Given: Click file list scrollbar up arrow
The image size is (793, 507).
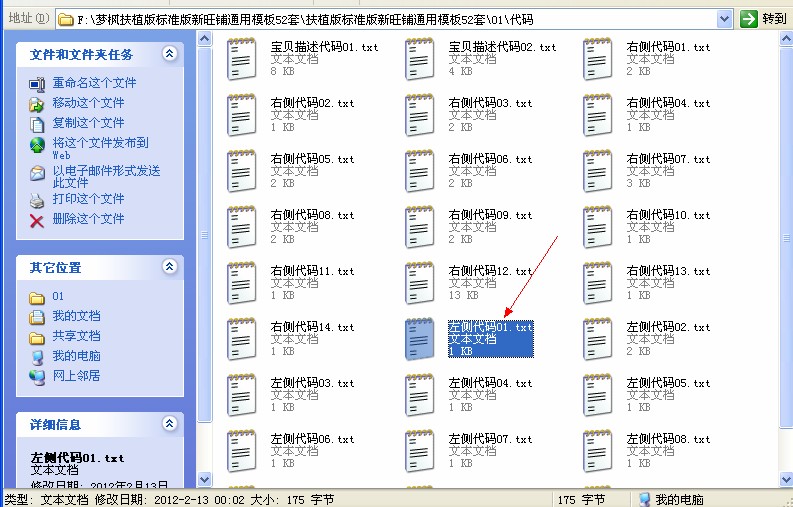Looking at the screenshot, I should [787, 38].
